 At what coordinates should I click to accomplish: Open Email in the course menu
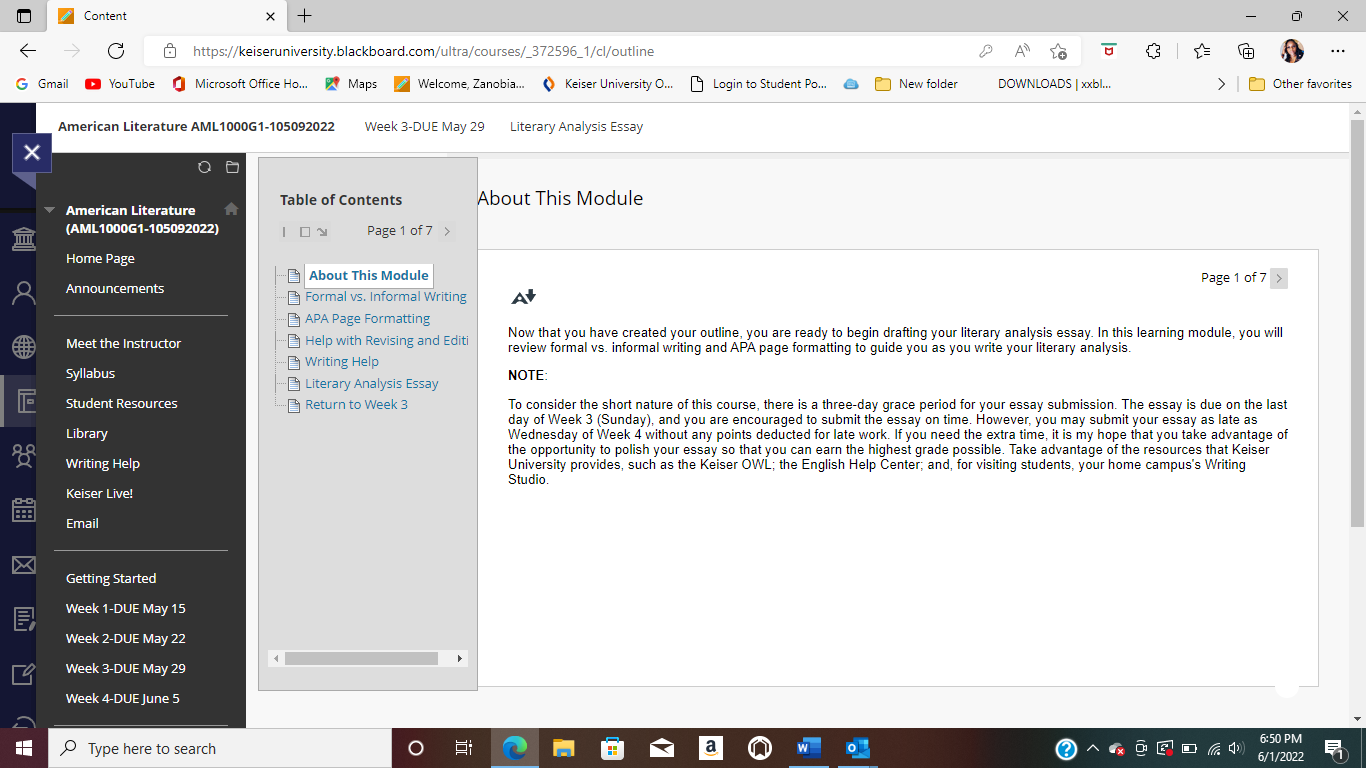tap(82, 523)
